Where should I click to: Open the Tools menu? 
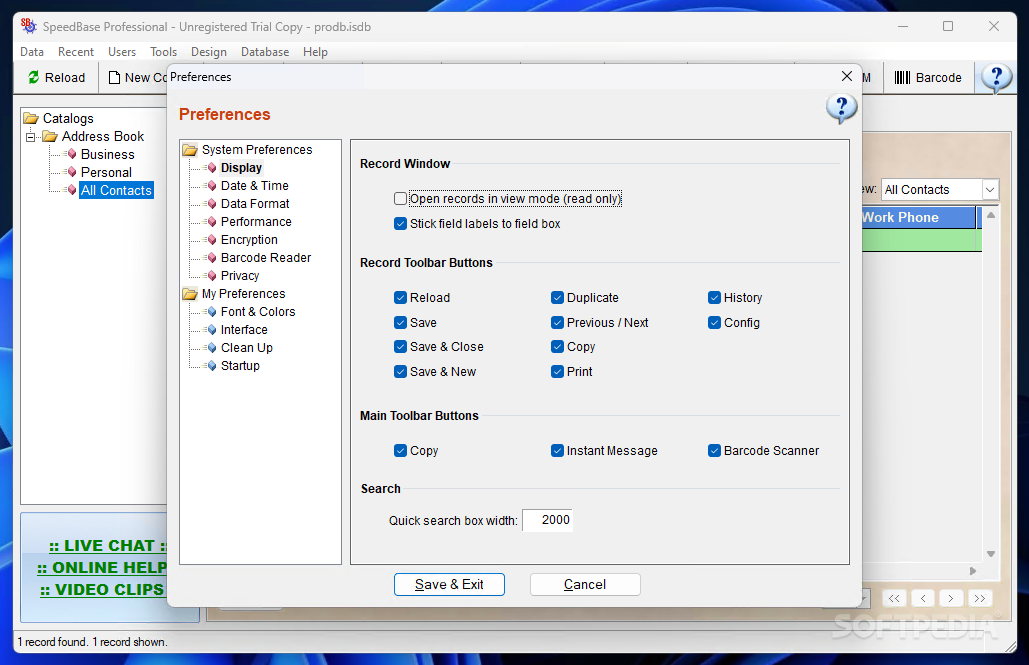click(163, 52)
